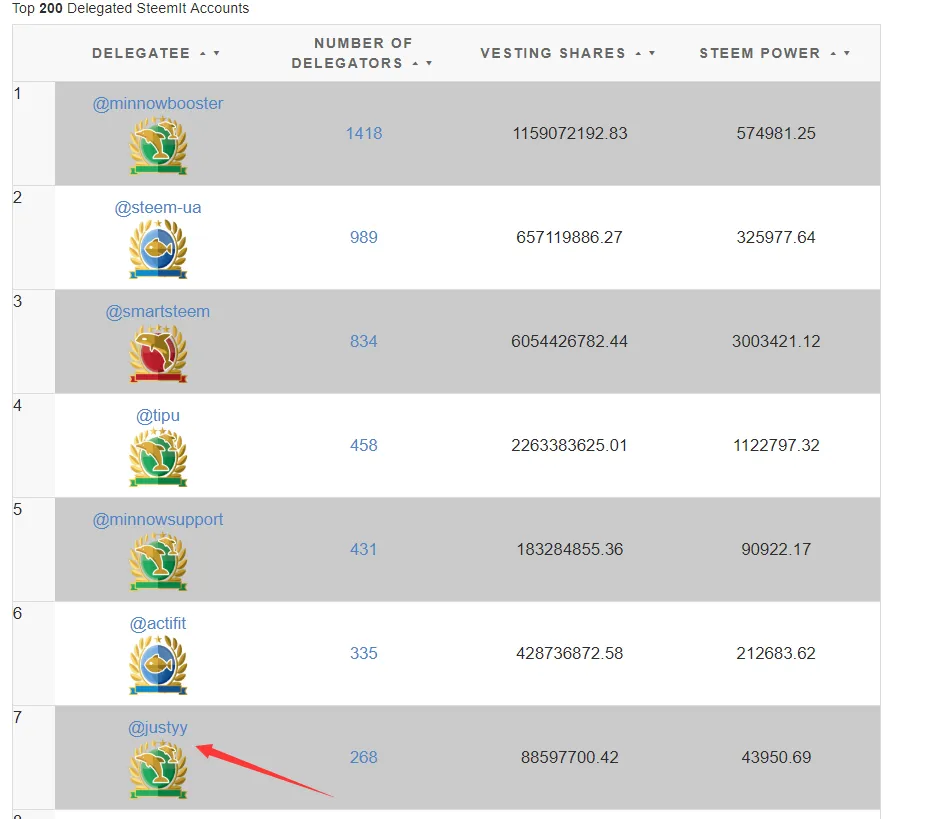View the 1418 delegators of minnowbooster
939x819 pixels.
(364, 133)
